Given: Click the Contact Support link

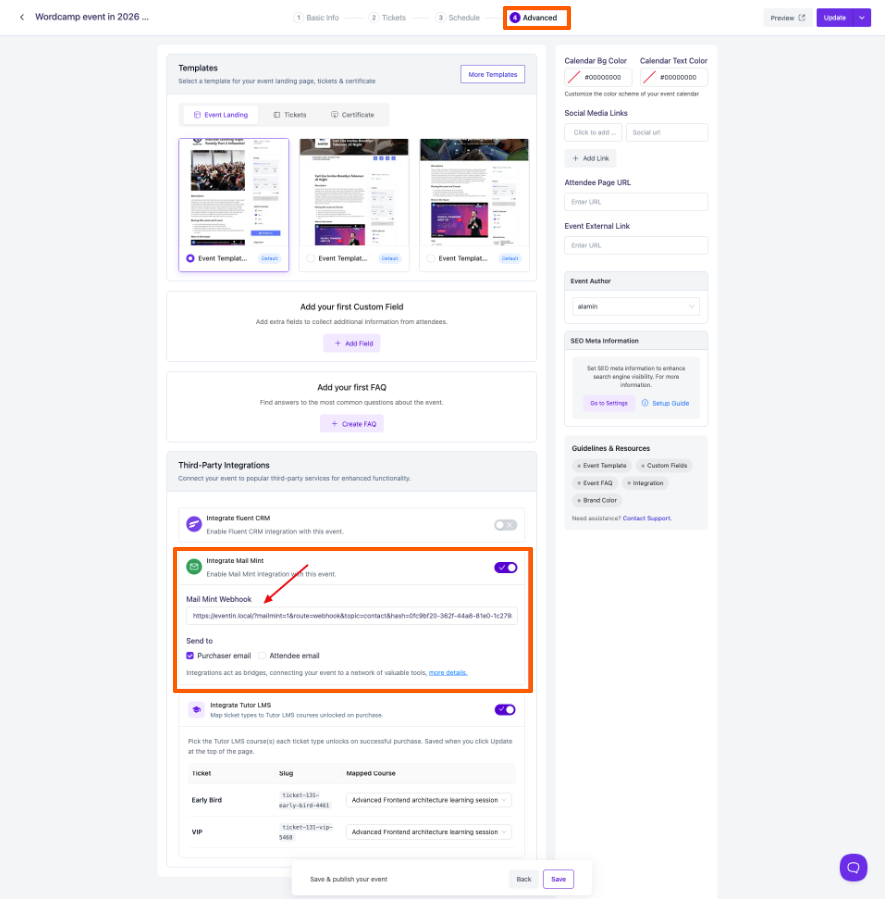Looking at the screenshot, I should 647,518.
